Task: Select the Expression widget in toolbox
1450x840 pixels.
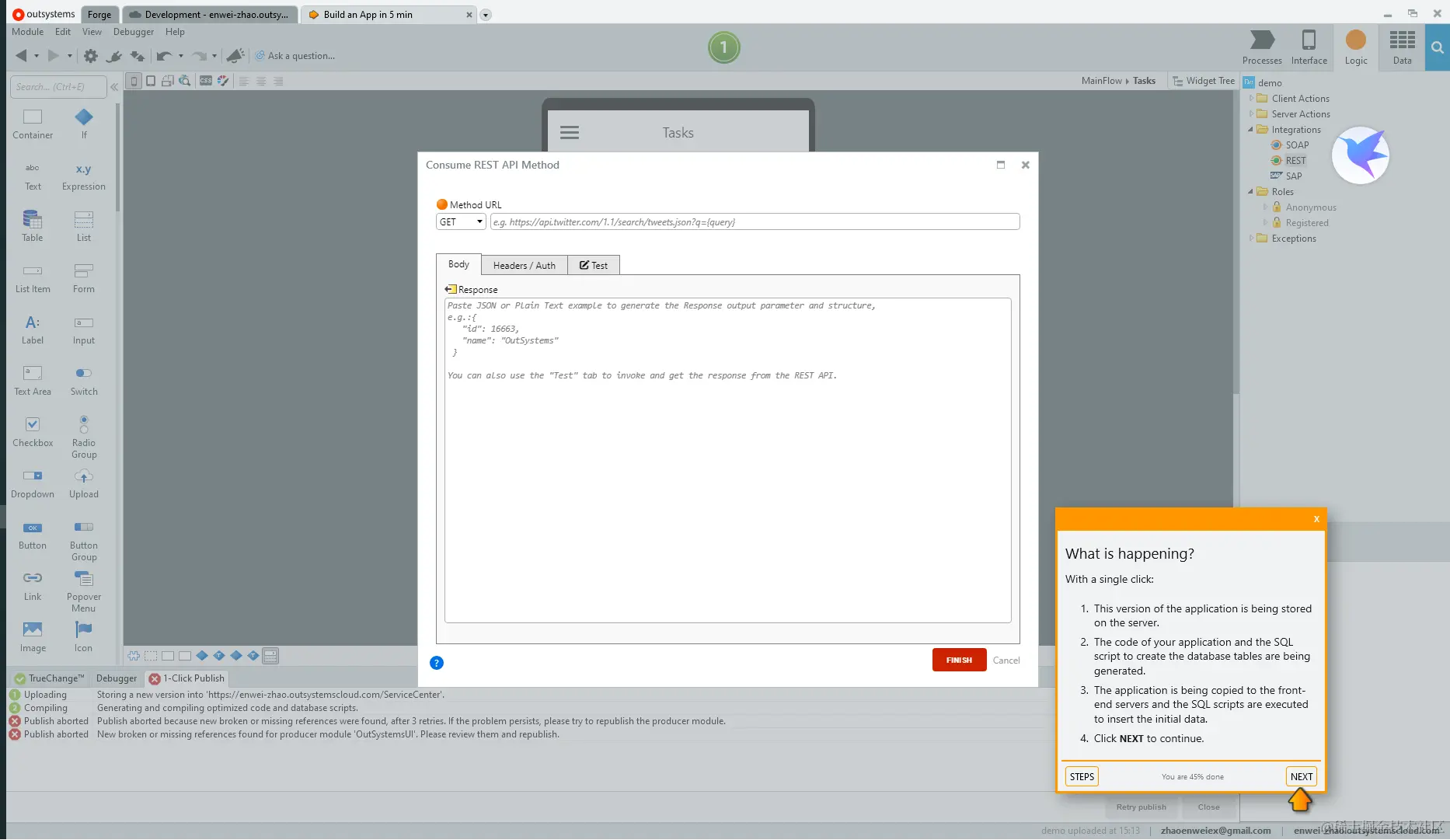Action: pyautogui.click(x=84, y=176)
